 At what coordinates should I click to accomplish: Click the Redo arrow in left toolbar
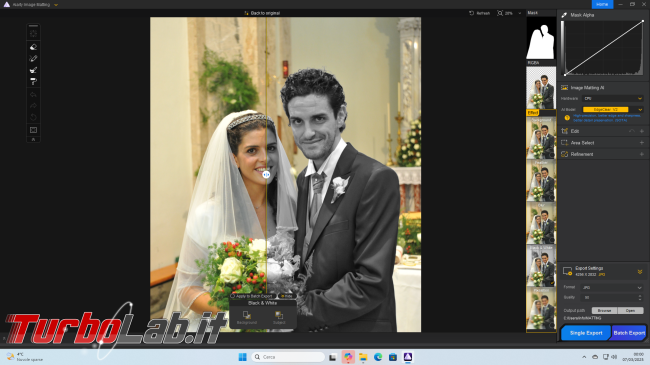click(34, 106)
